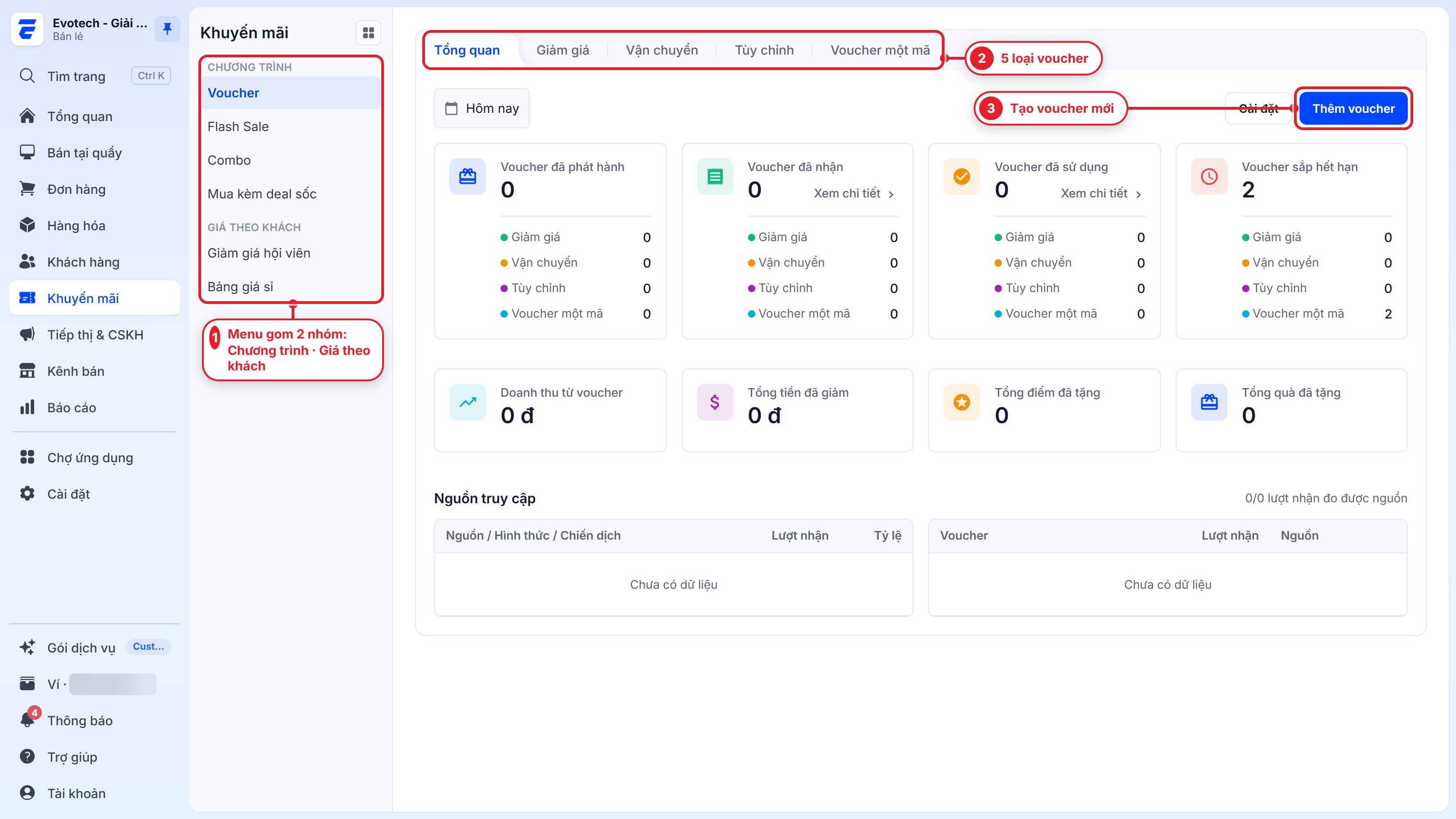Switch to the Voucher một mã tab
1456x819 pixels.
tap(880, 51)
